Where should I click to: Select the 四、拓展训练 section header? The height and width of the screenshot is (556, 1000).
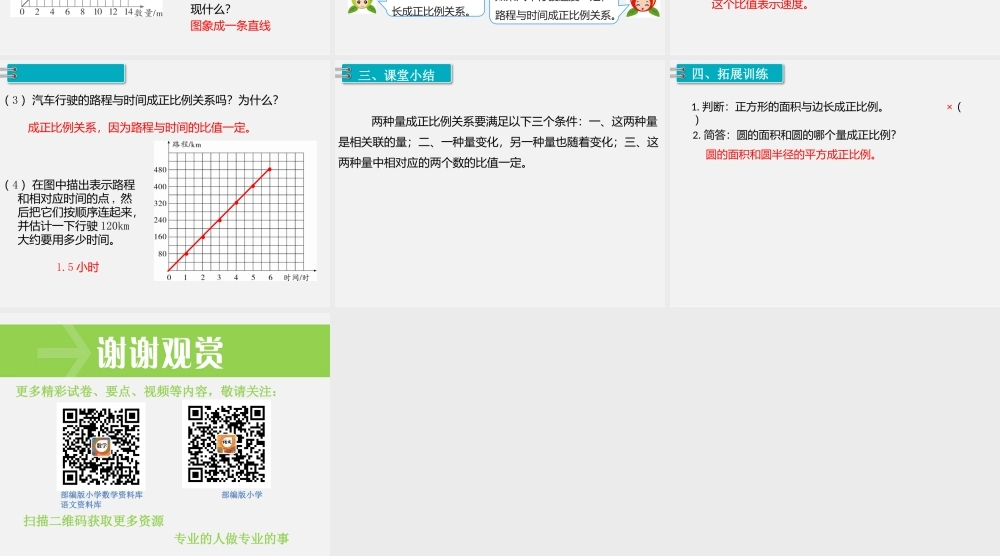click(730, 73)
